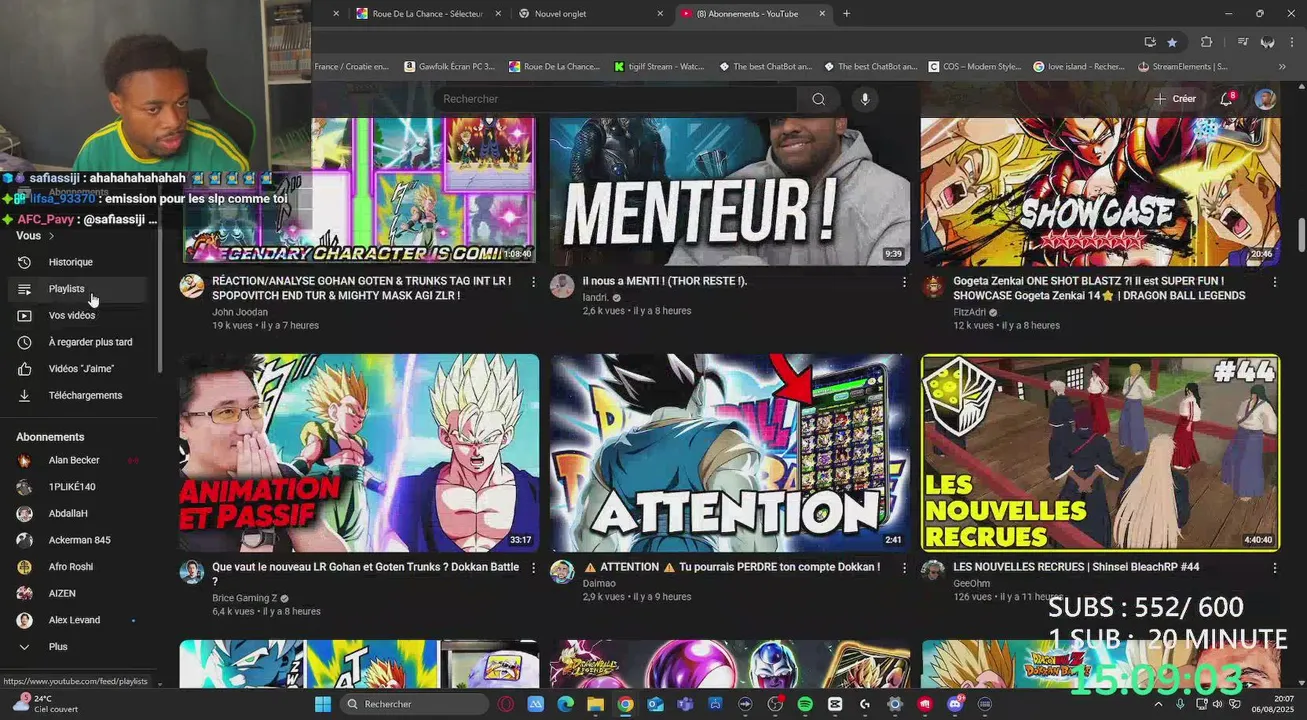Open StreamElements bookmark
Screen dimensions: 1307x720
(1183, 67)
